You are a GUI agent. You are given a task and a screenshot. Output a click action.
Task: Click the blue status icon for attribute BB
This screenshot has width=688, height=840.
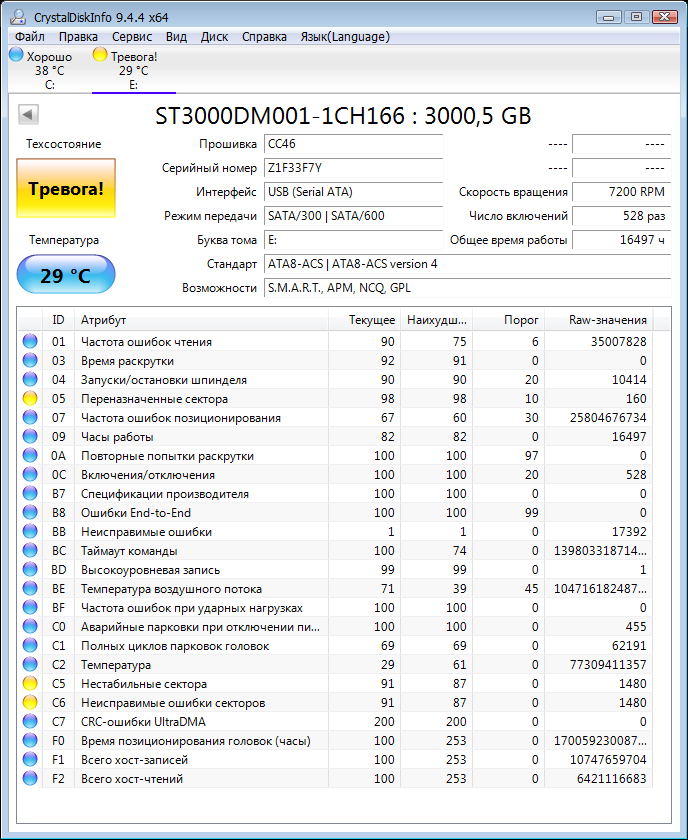point(30,531)
